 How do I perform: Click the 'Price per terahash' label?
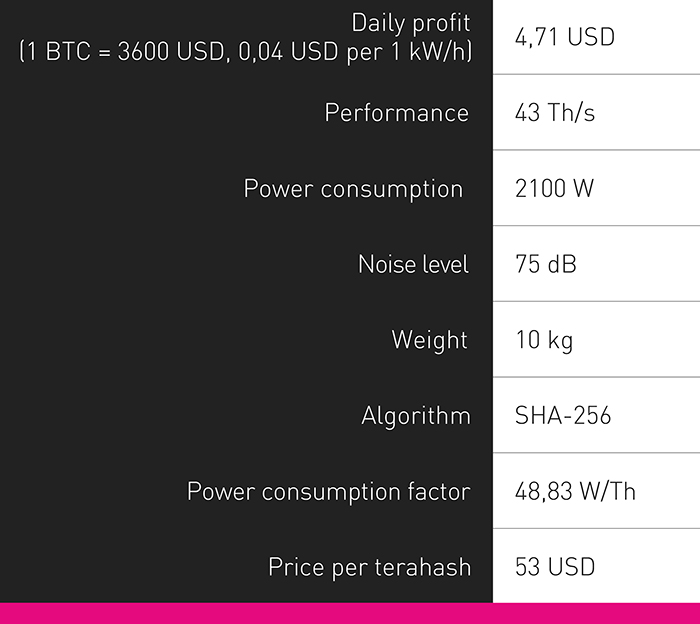369,567
